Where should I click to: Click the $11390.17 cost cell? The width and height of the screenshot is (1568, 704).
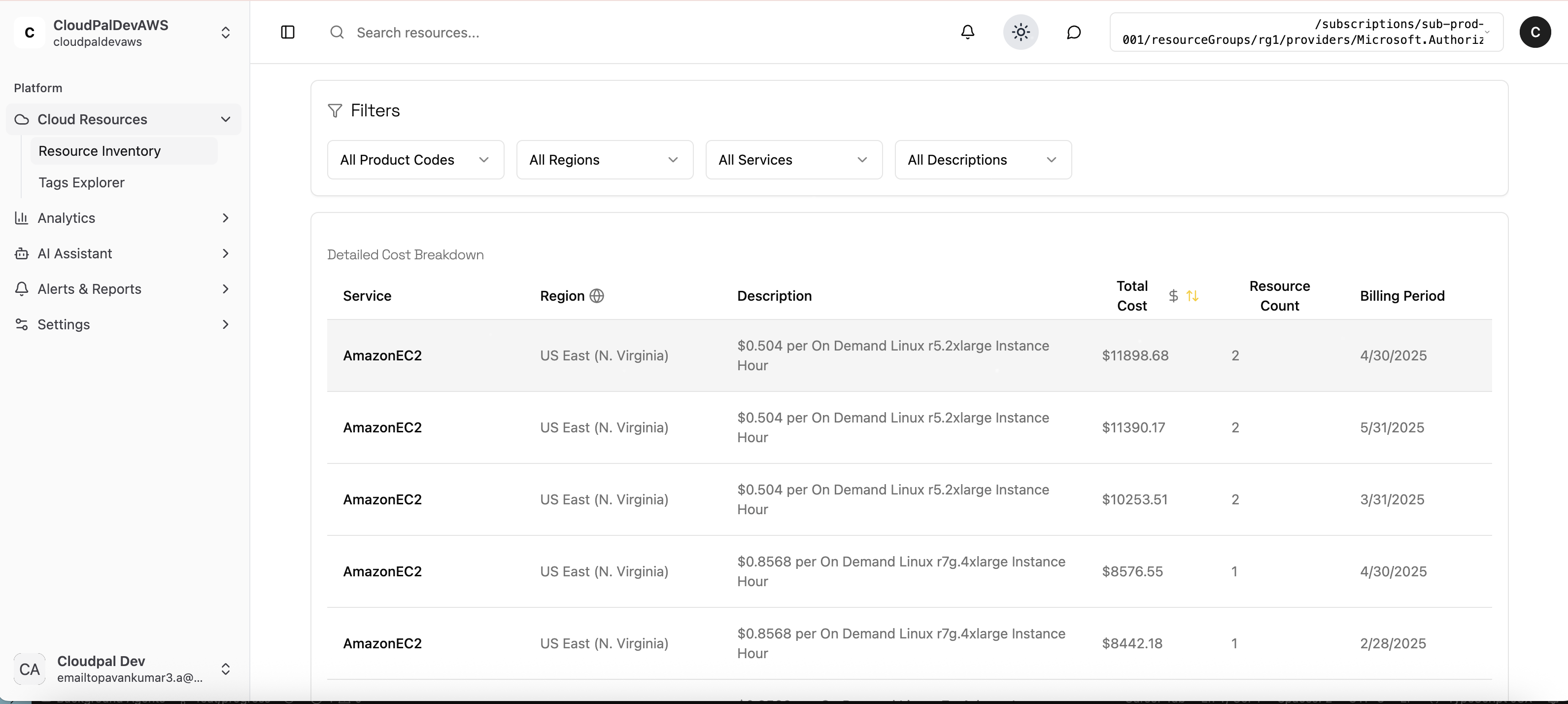[x=1133, y=427]
